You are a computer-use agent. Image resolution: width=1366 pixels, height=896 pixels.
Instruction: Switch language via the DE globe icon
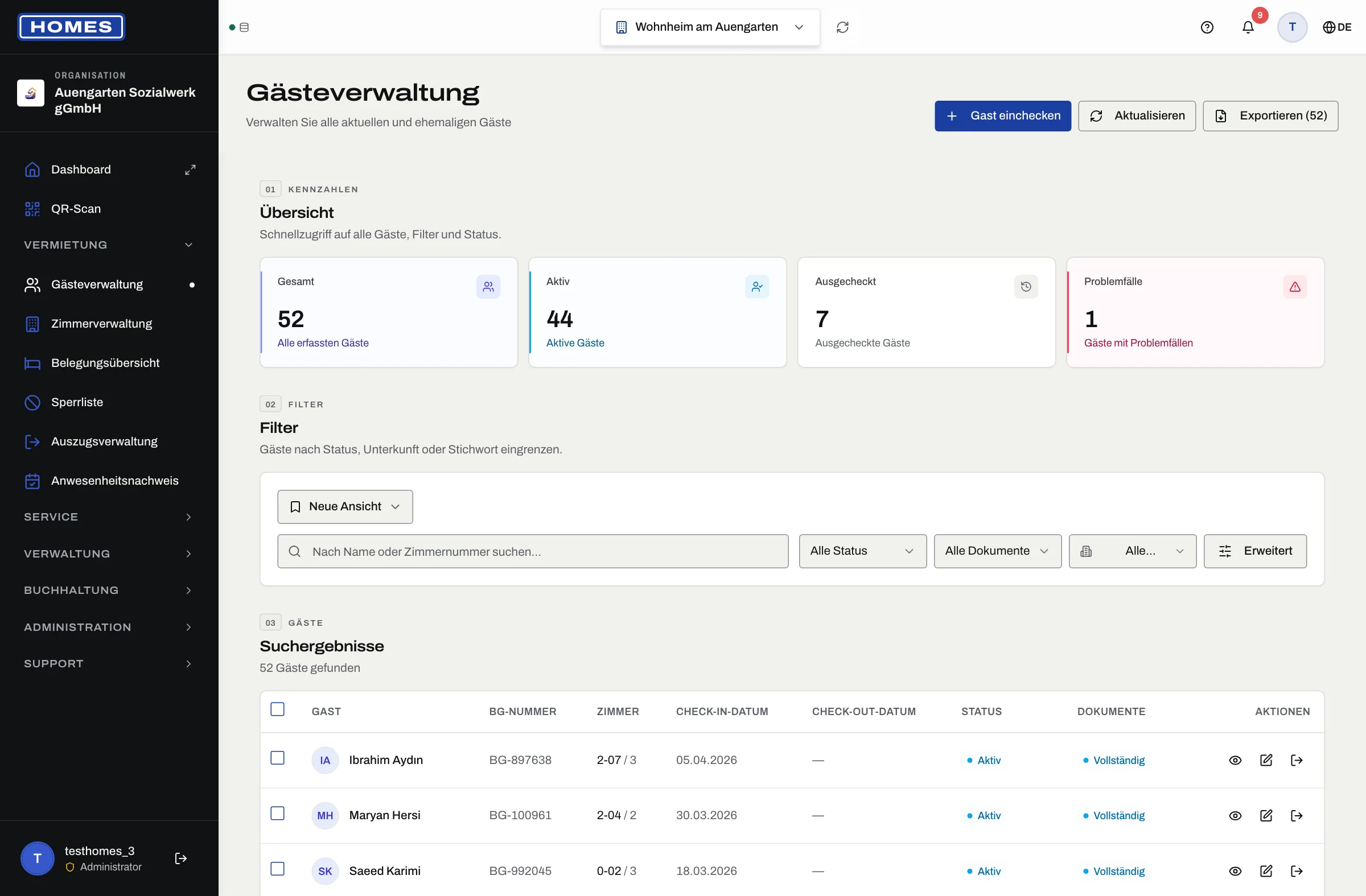[x=1336, y=27]
